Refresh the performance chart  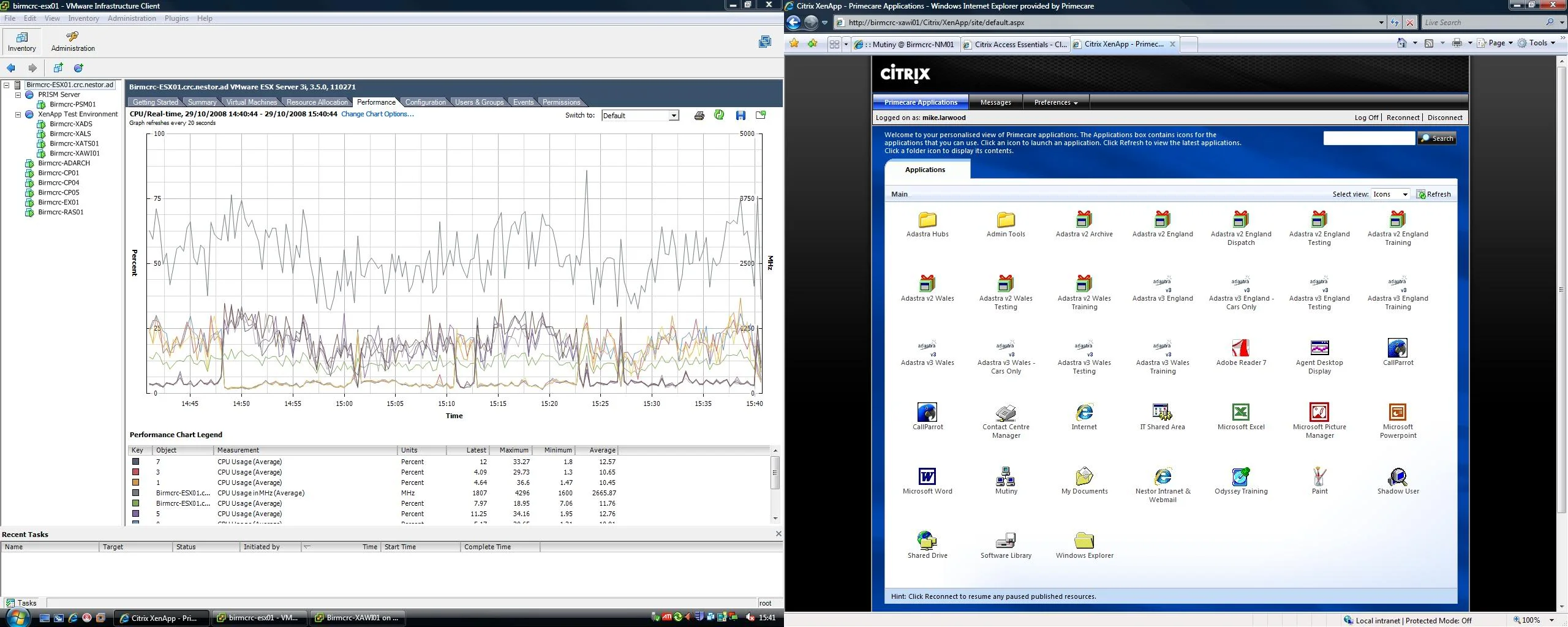click(x=719, y=115)
